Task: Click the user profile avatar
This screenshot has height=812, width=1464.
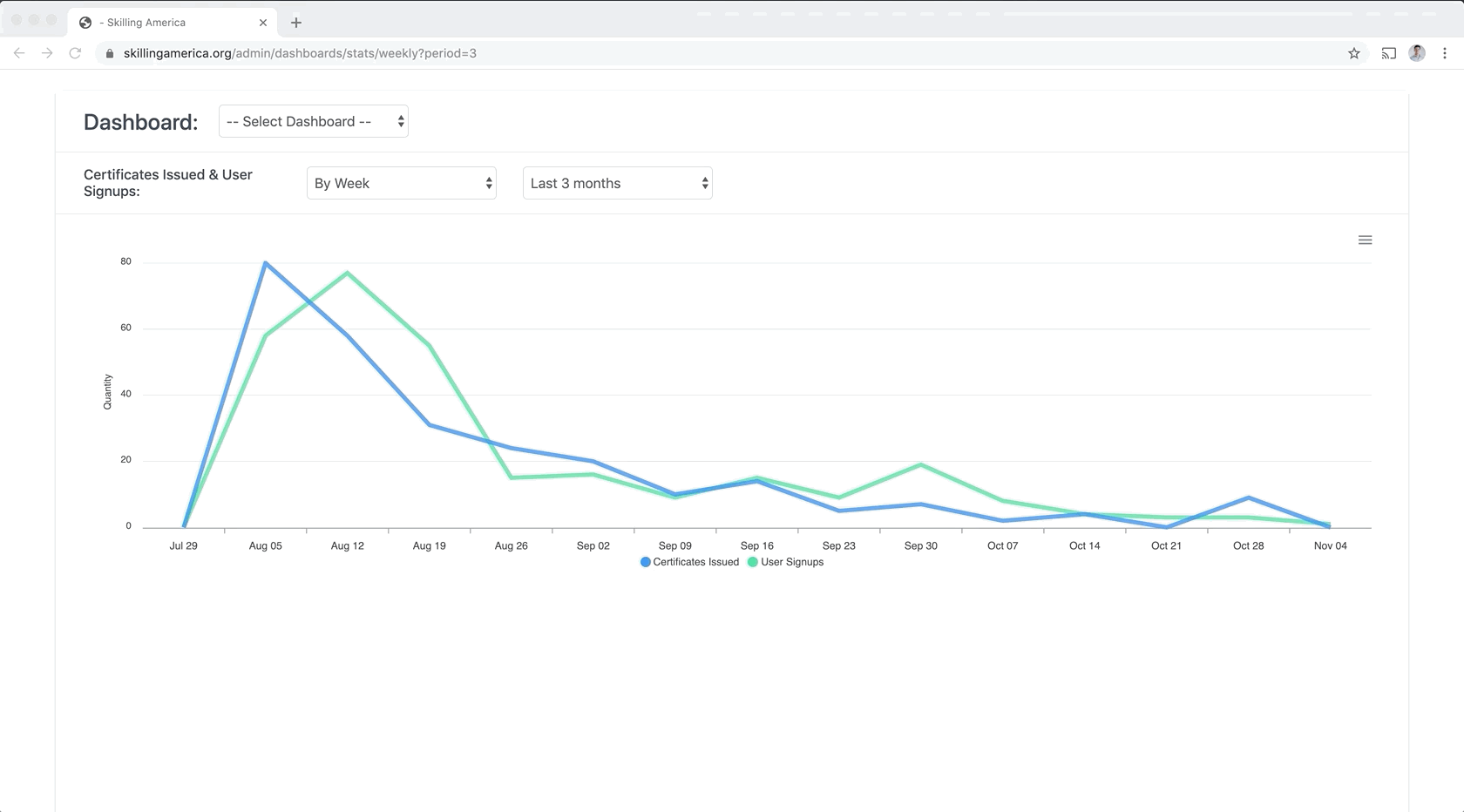Action: point(1417,53)
